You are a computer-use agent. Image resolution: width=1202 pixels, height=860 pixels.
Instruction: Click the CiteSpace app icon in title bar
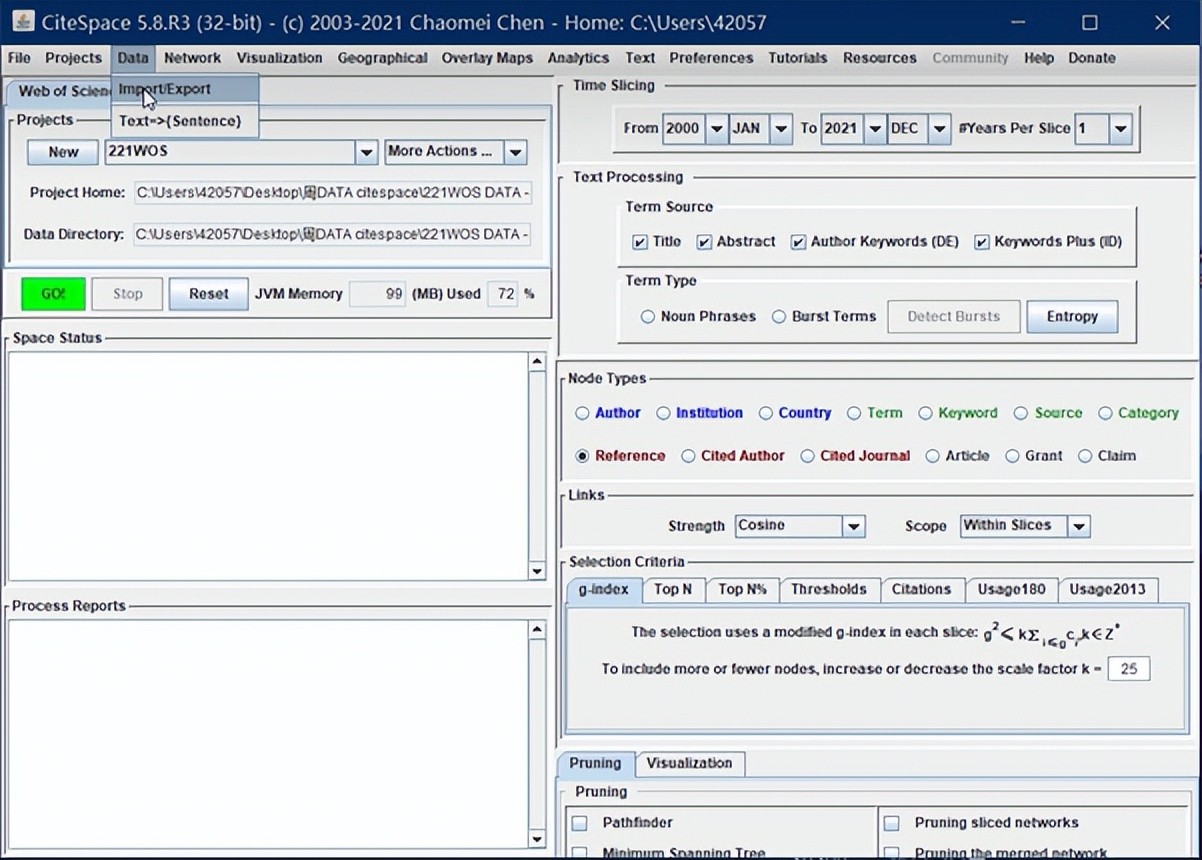[x=22, y=21]
